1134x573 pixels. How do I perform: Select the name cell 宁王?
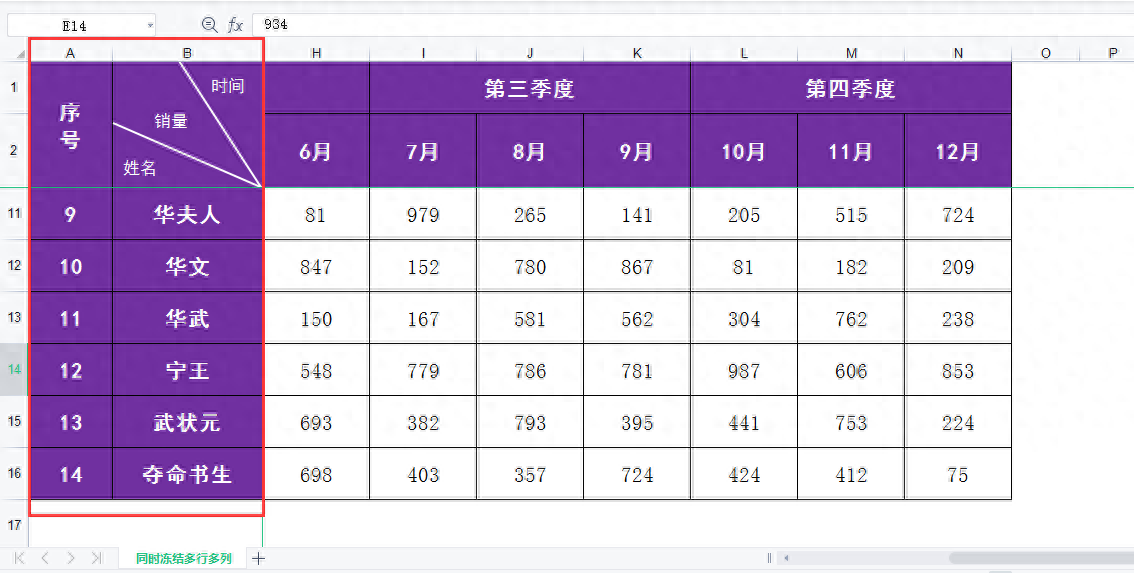(x=187, y=370)
